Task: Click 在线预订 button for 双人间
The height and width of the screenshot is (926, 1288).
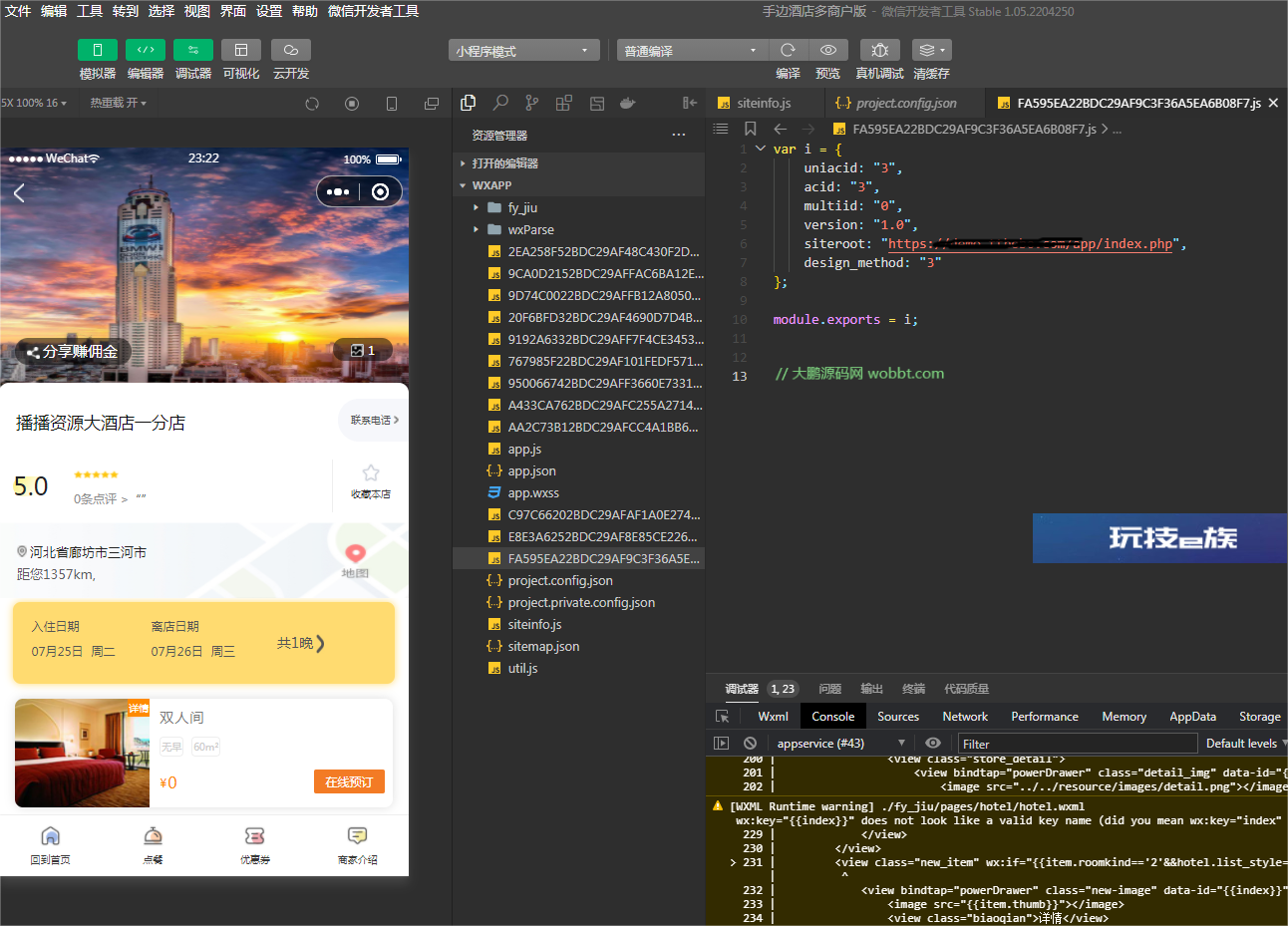Action: [x=349, y=782]
